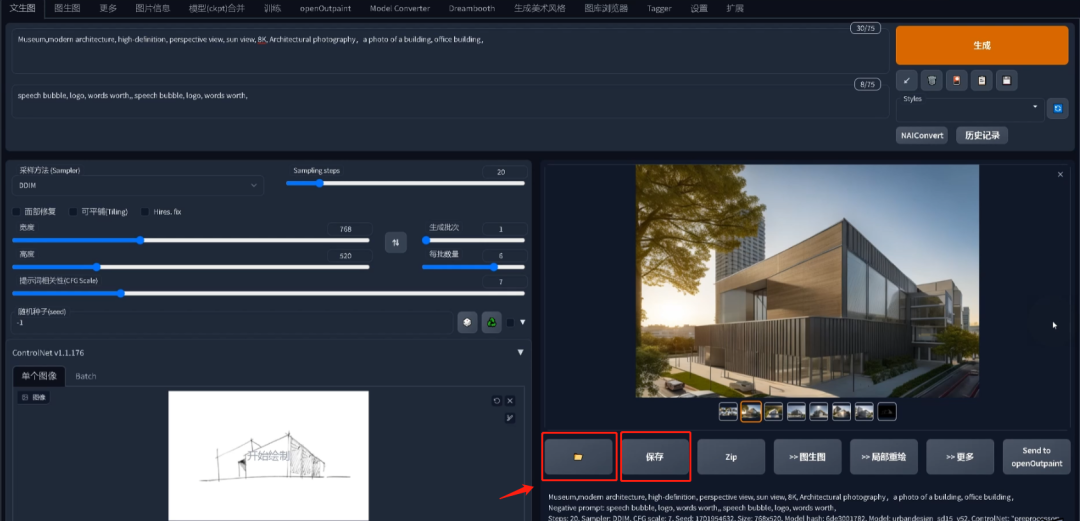Select the last dark thumbnail in the strip
Viewport: 1080px width, 521px height.
887,411
